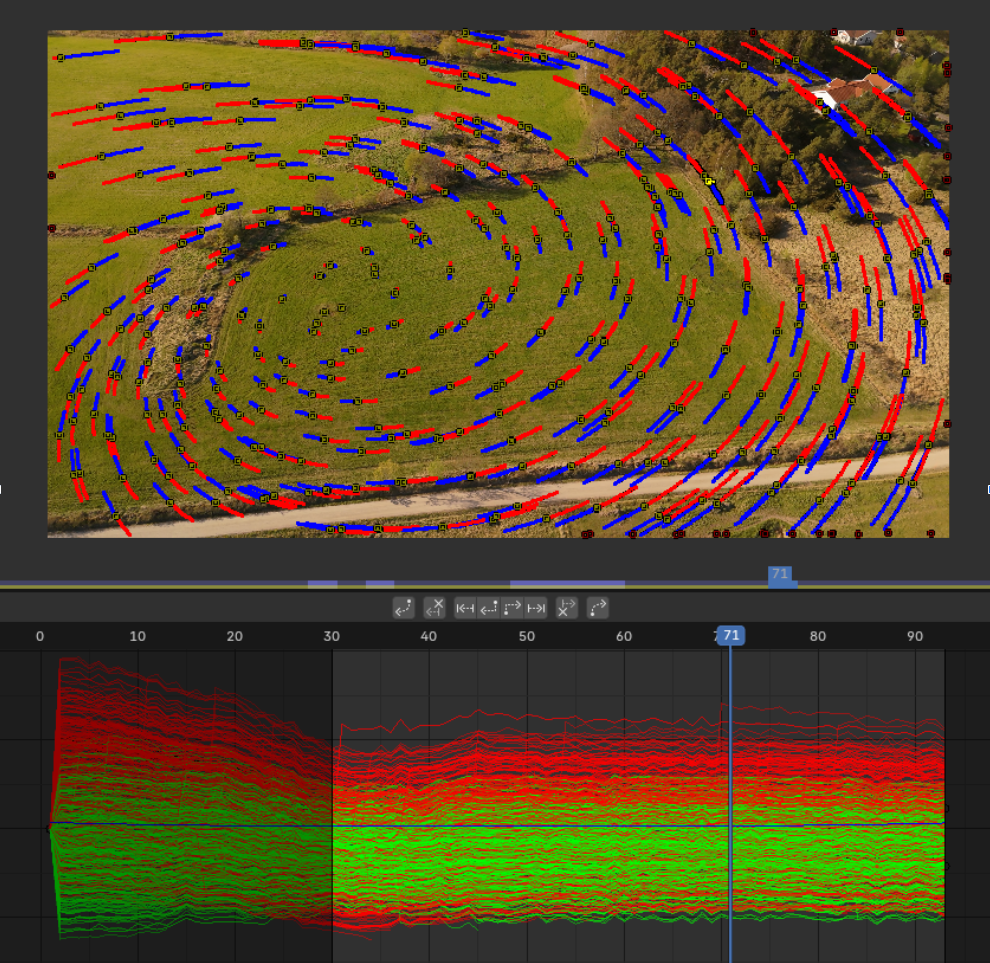This screenshot has width=990, height=963.
Task: Click the Refine Forwards tracking icon
Action: click(597, 608)
